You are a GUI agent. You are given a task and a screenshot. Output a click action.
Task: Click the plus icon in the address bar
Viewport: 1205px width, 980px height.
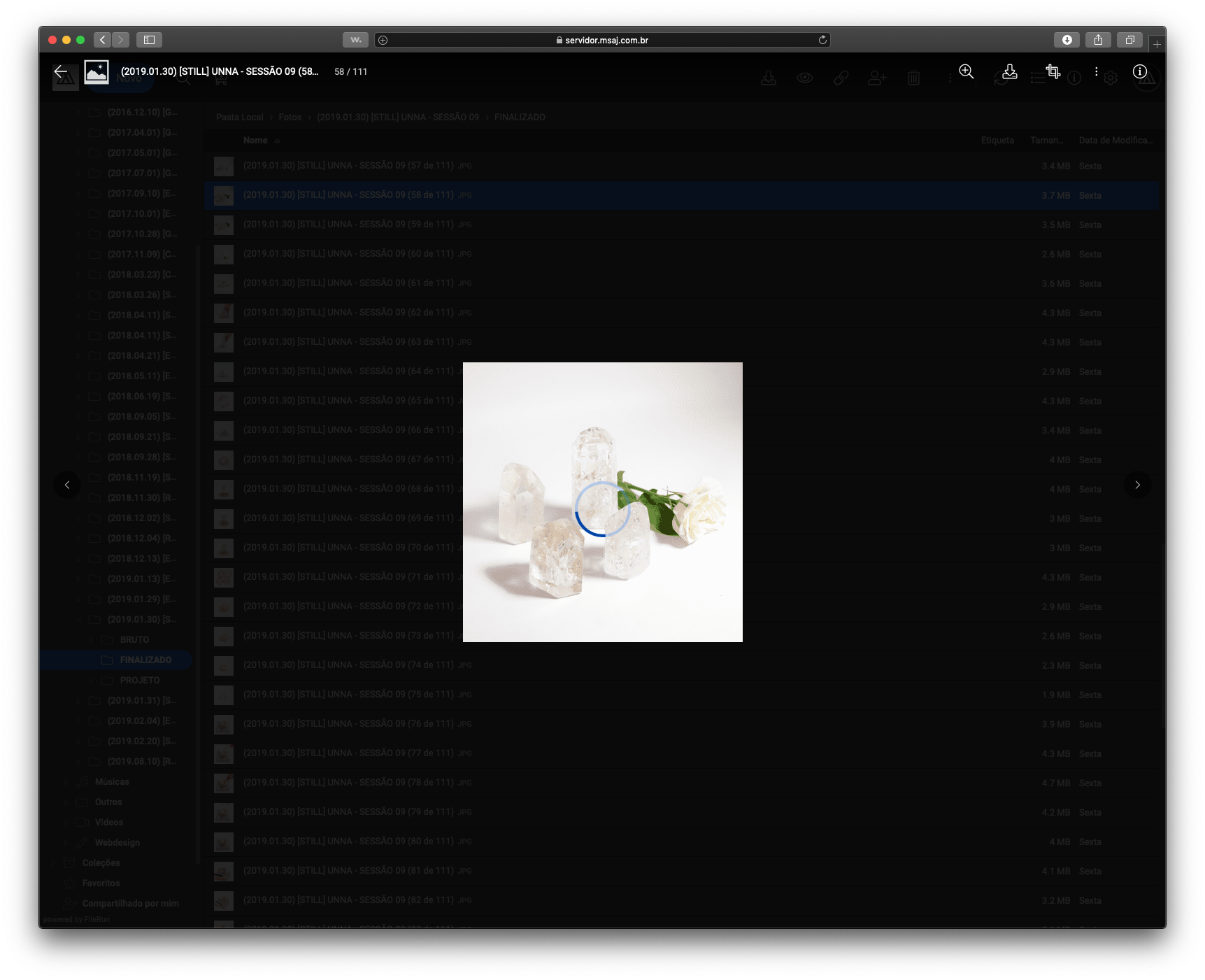(383, 40)
